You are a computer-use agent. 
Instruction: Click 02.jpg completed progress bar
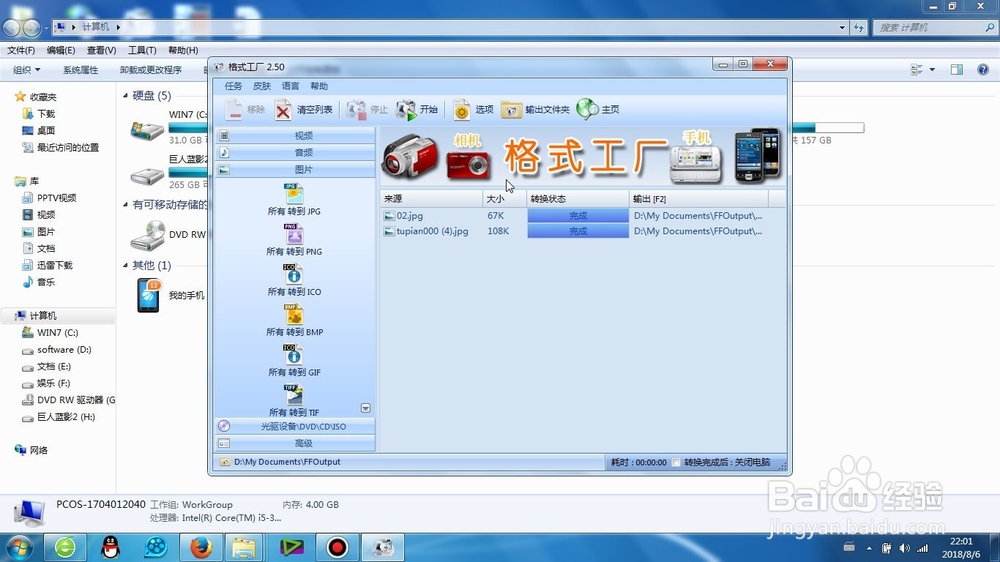click(578, 216)
